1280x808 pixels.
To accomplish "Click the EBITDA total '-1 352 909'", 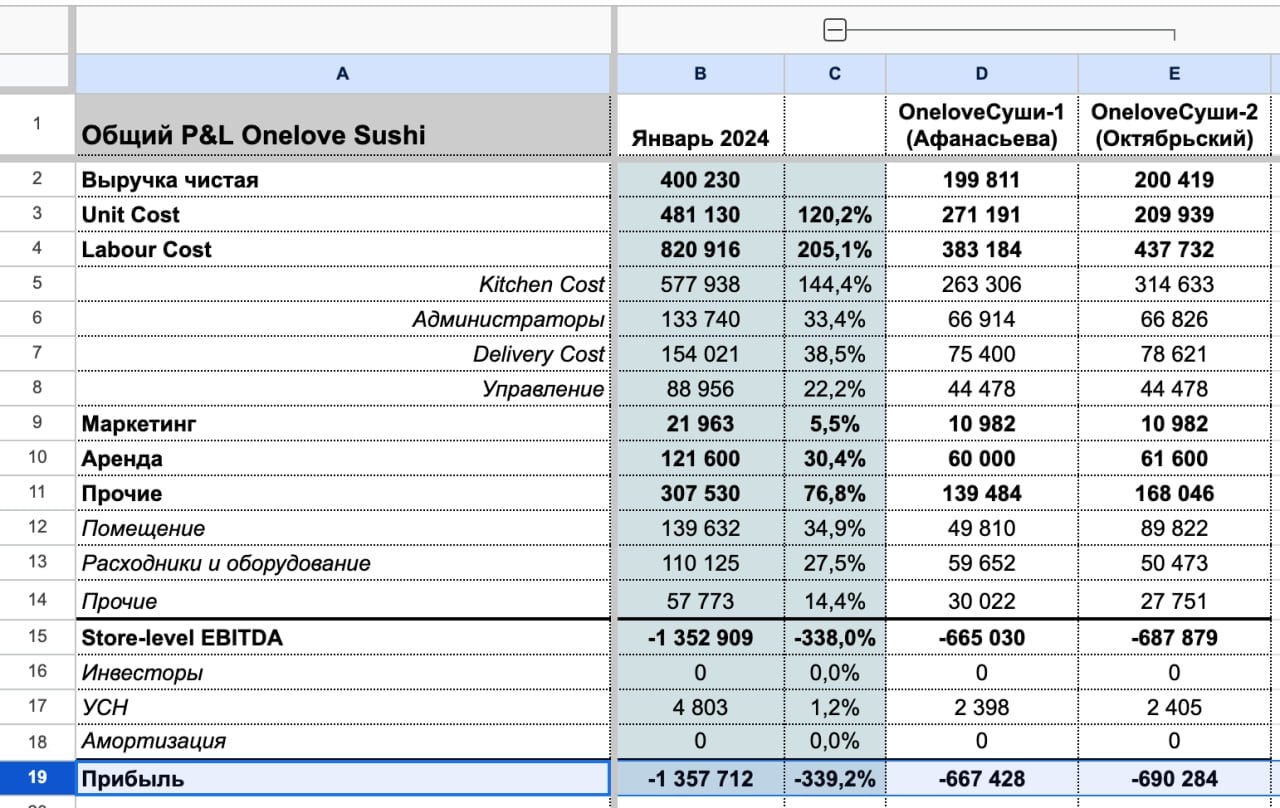I will (701, 637).
